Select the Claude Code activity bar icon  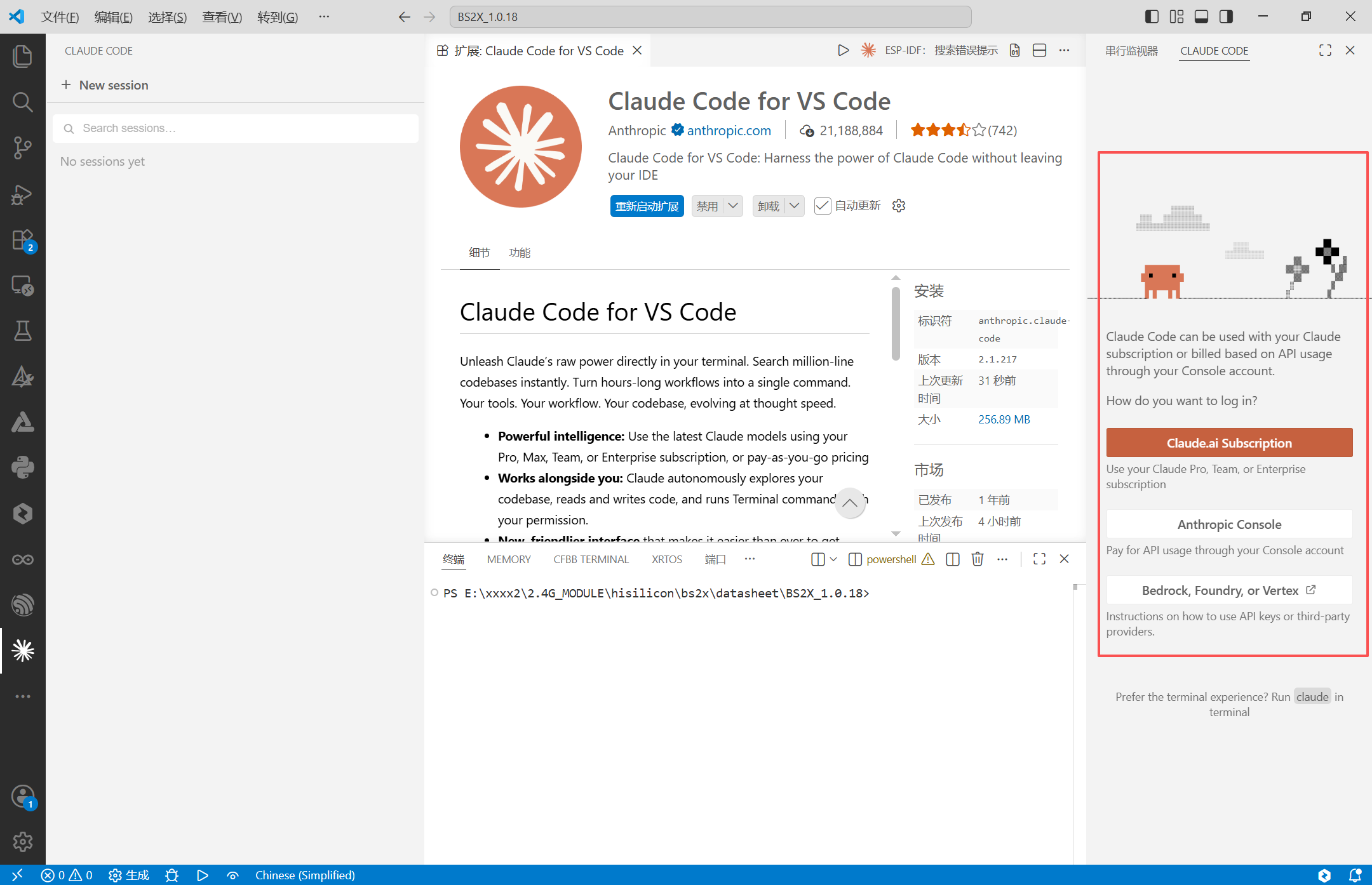click(23, 651)
